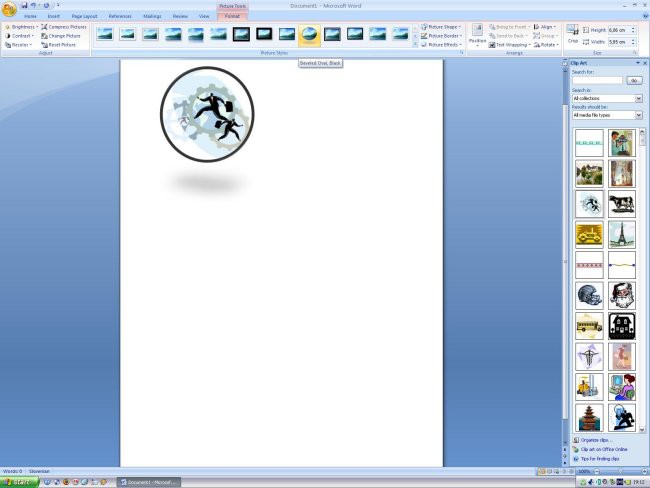Click the Width value field
The image size is (650, 488).
coord(618,42)
